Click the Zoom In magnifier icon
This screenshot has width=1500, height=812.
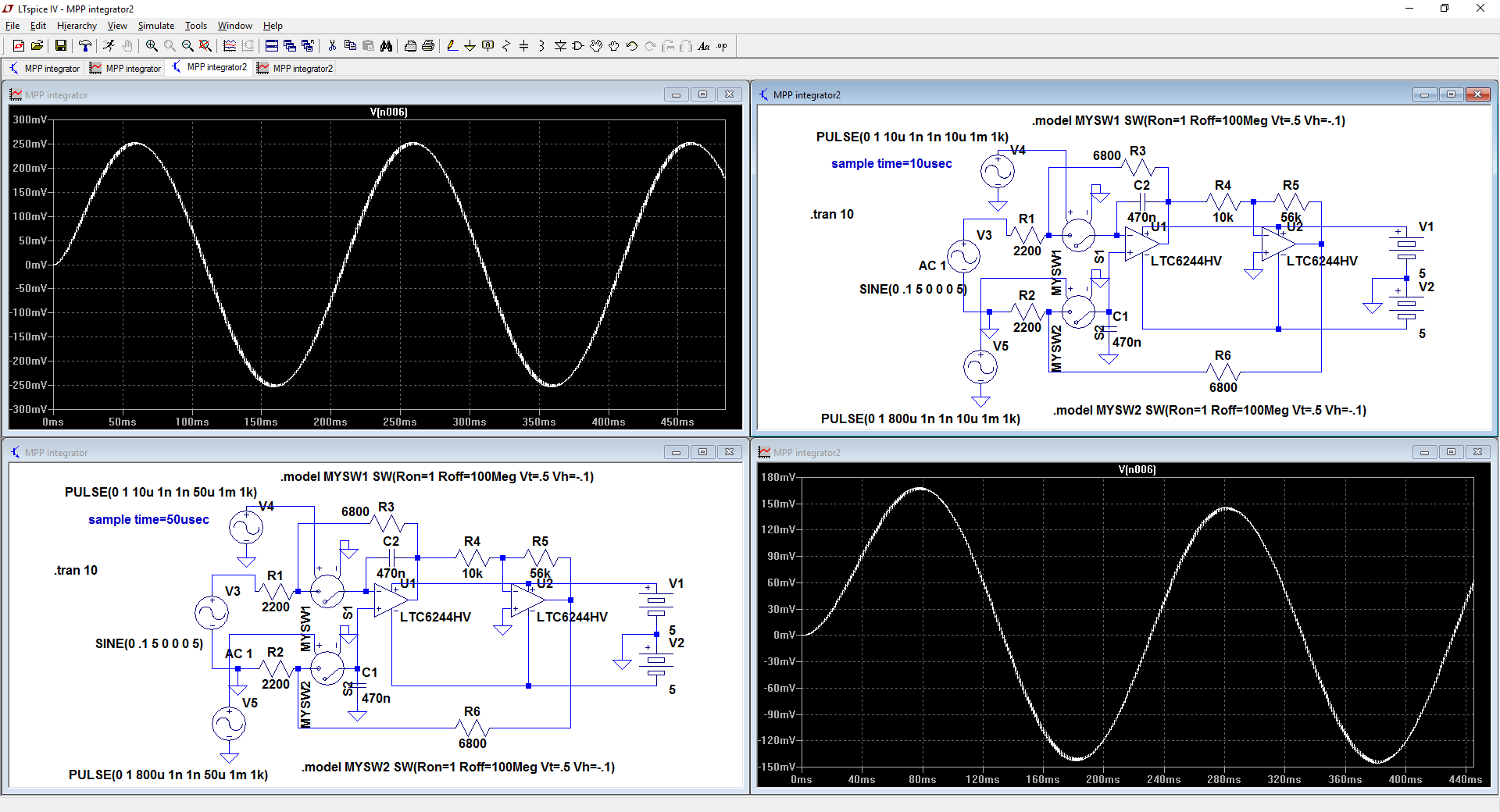point(152,46)
